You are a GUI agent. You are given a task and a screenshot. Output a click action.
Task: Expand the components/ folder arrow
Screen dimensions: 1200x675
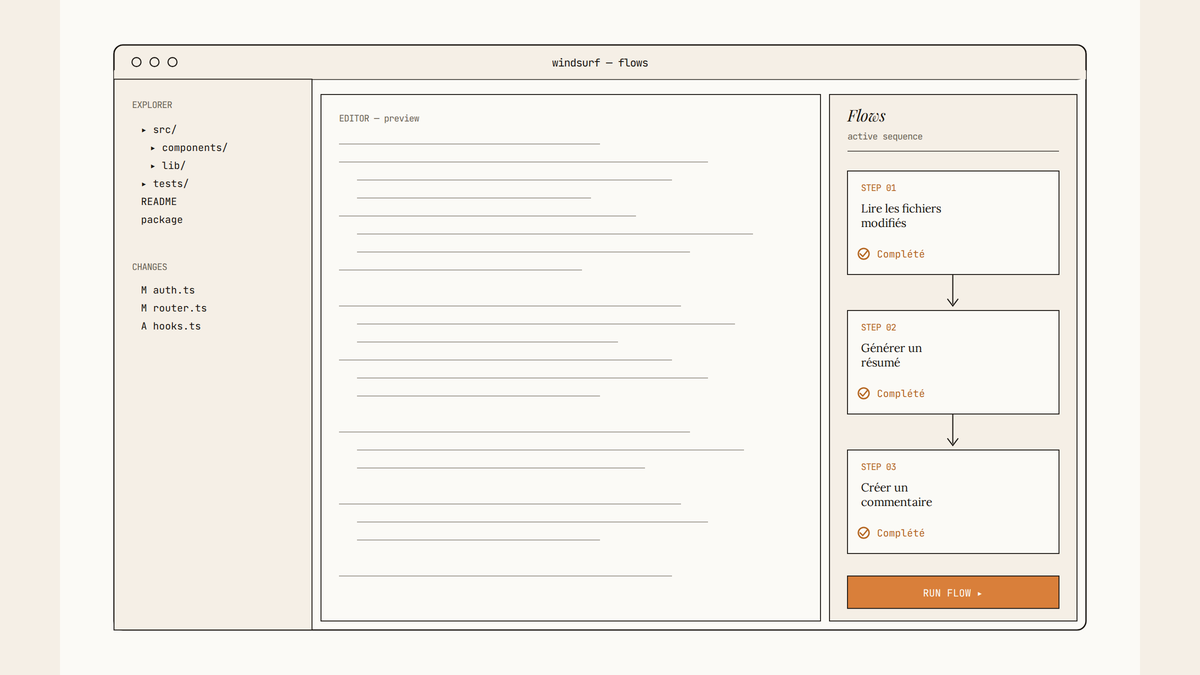pos(153,148)
